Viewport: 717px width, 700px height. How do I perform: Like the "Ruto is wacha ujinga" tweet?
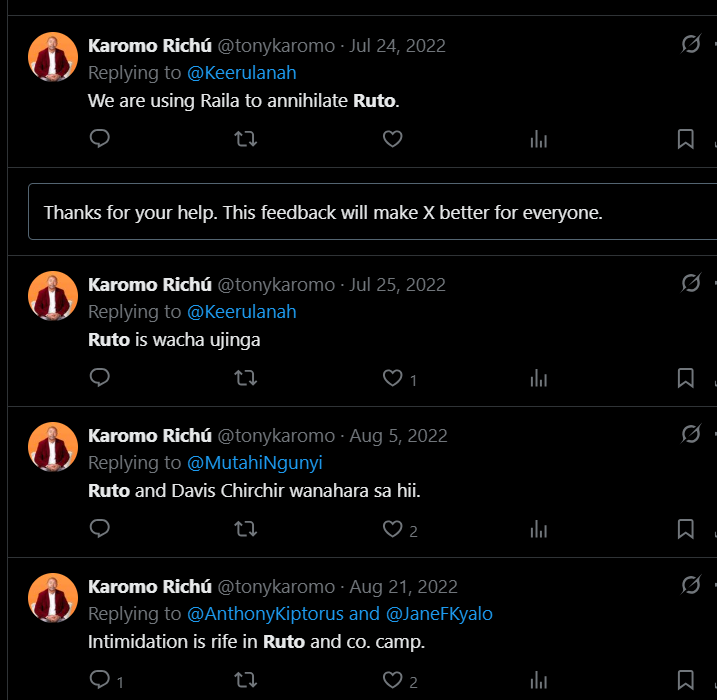tap(393, 378)
